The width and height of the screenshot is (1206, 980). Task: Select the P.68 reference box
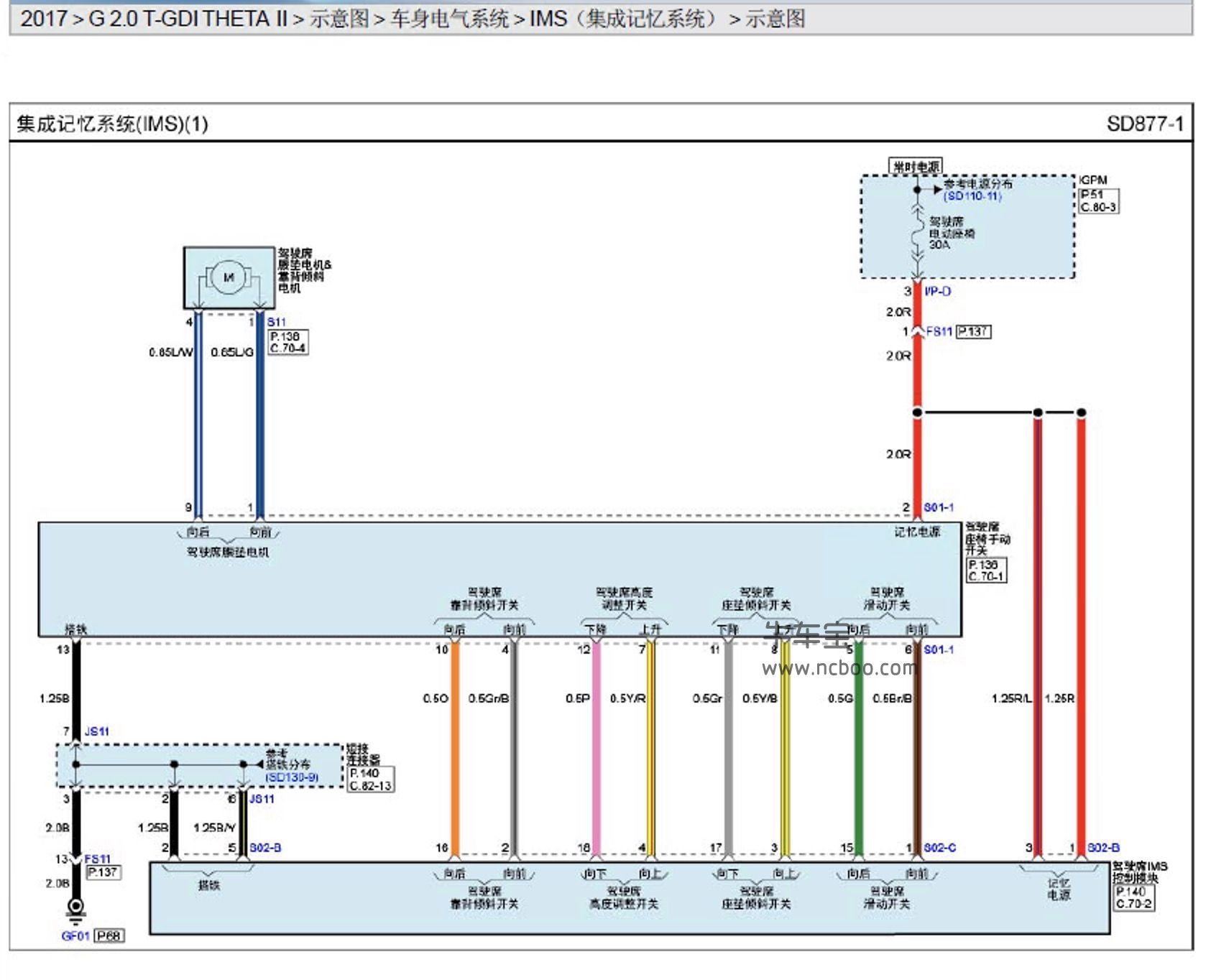109,936
